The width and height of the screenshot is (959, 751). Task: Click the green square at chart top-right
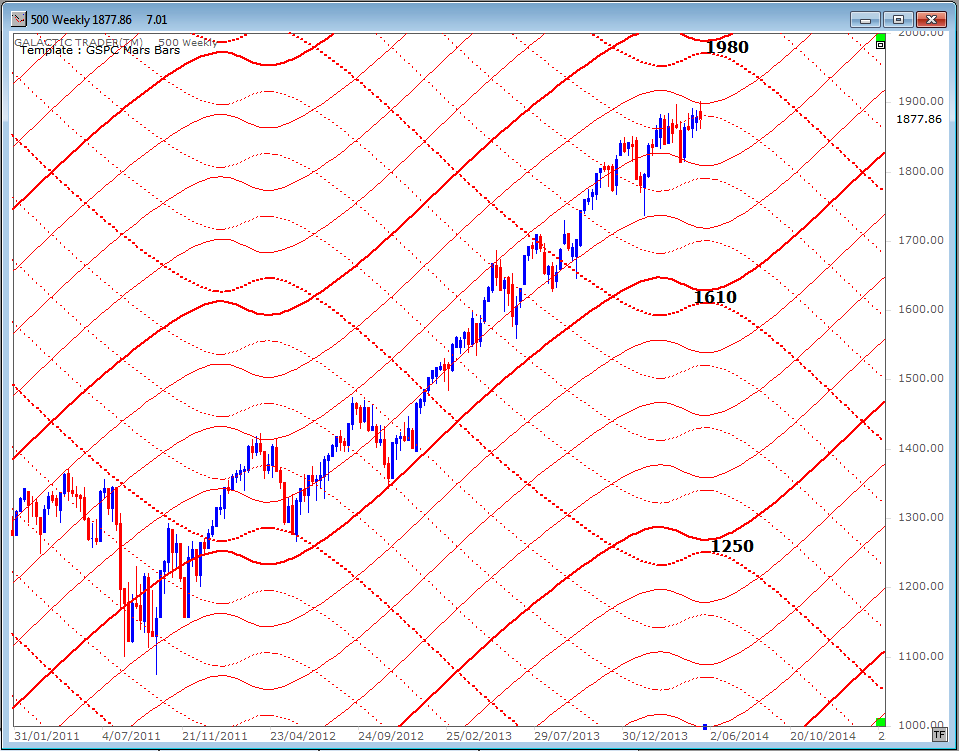(881, 38)
